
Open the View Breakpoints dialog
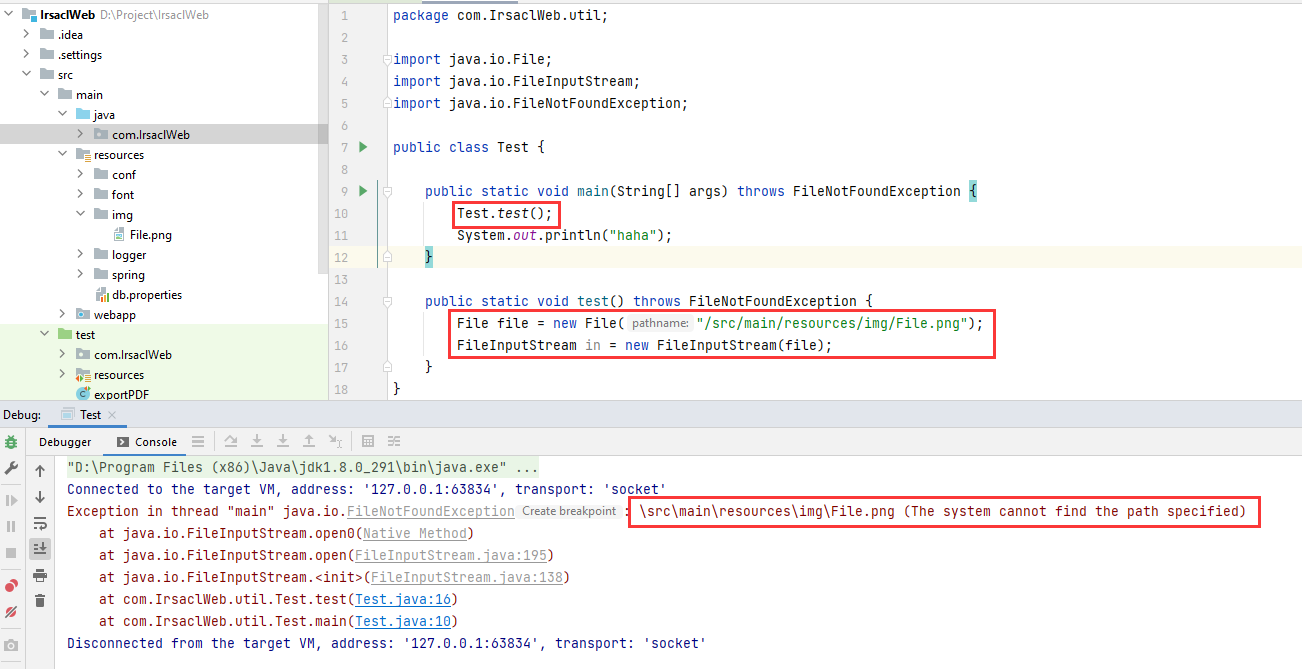(x=9, y=586)
